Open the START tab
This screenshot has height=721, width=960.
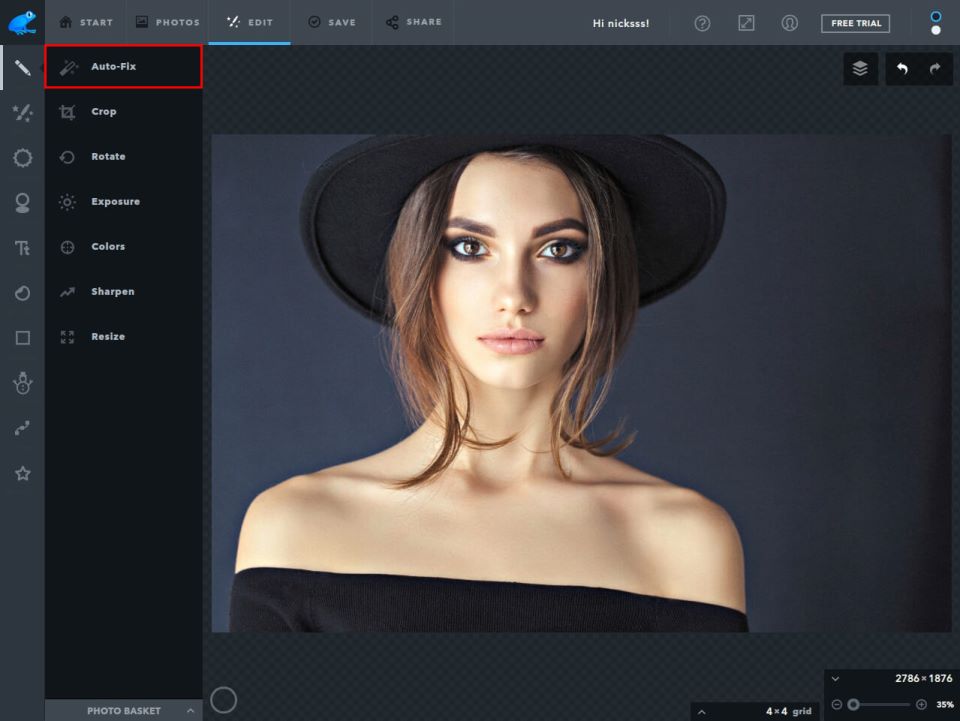tap(86, 22)
